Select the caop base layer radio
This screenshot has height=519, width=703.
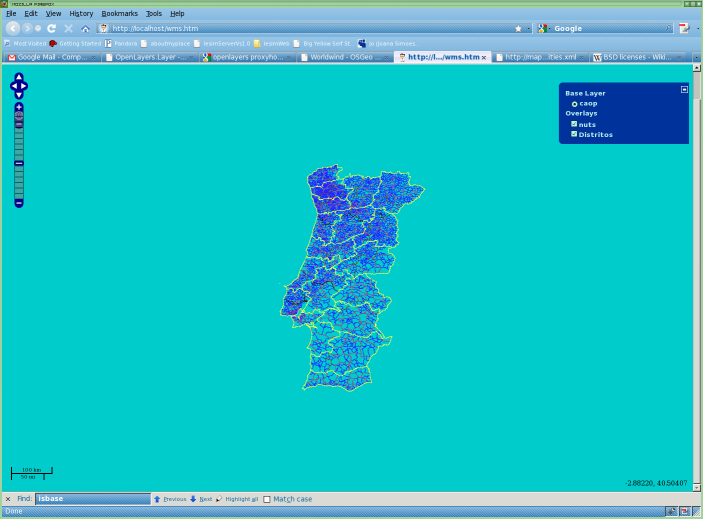[x=574, y=103]
